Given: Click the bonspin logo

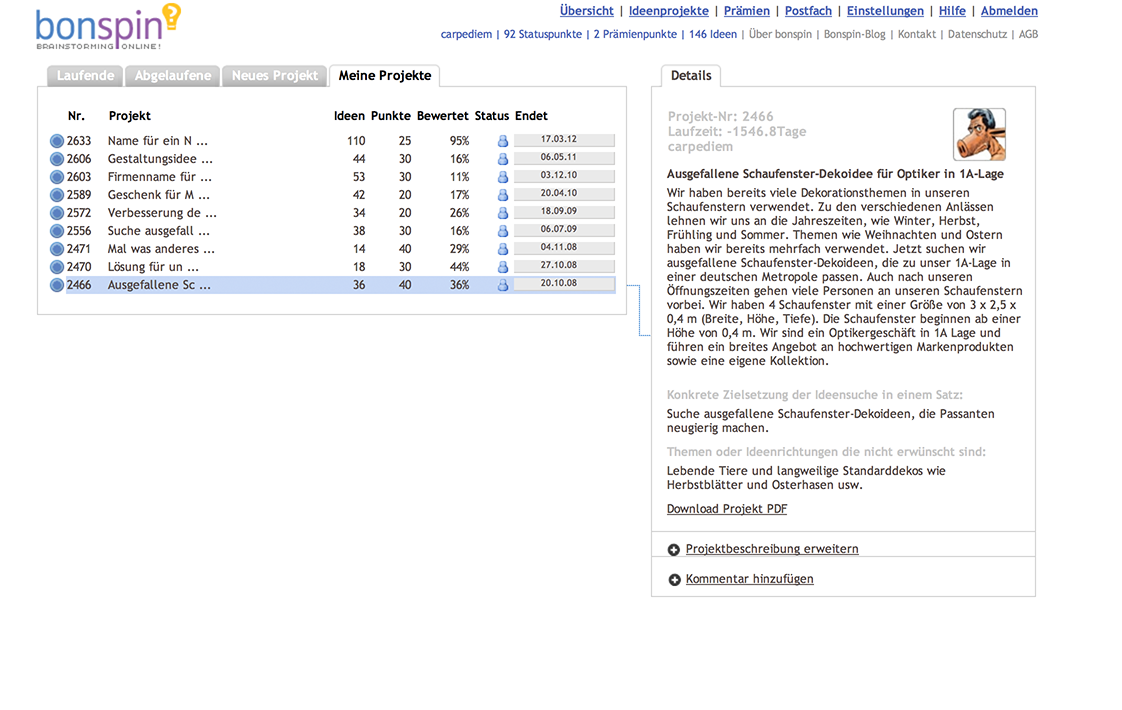Looking at the screenshot, I should 107,27.
